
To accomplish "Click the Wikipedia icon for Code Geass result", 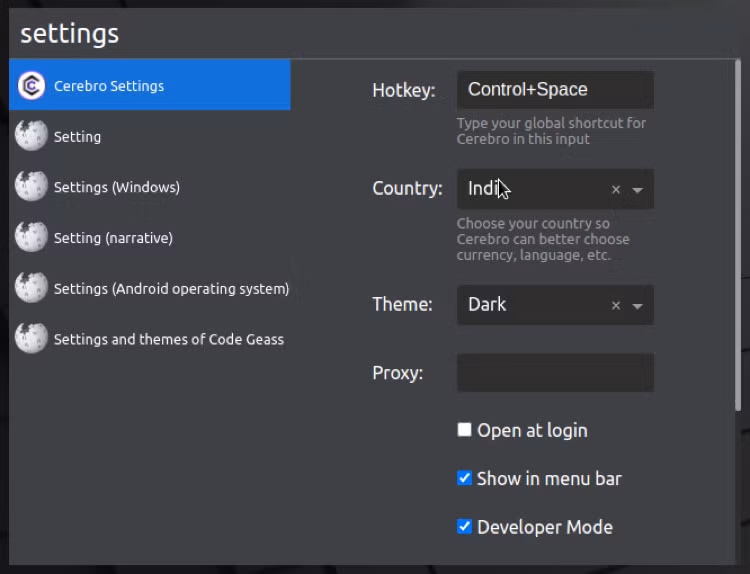I will tap(31, 339).
